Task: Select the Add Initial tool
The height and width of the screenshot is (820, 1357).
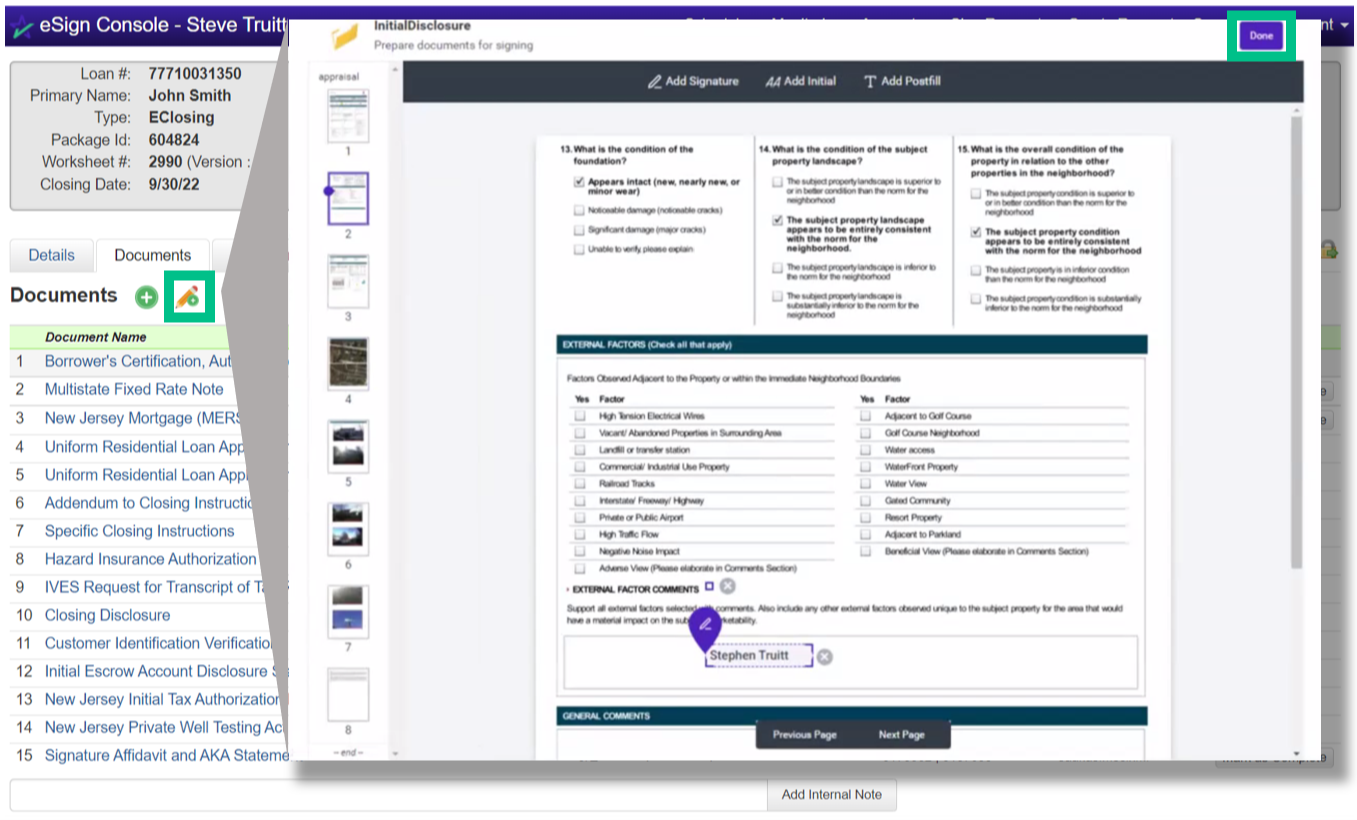Action: point(801,81)
